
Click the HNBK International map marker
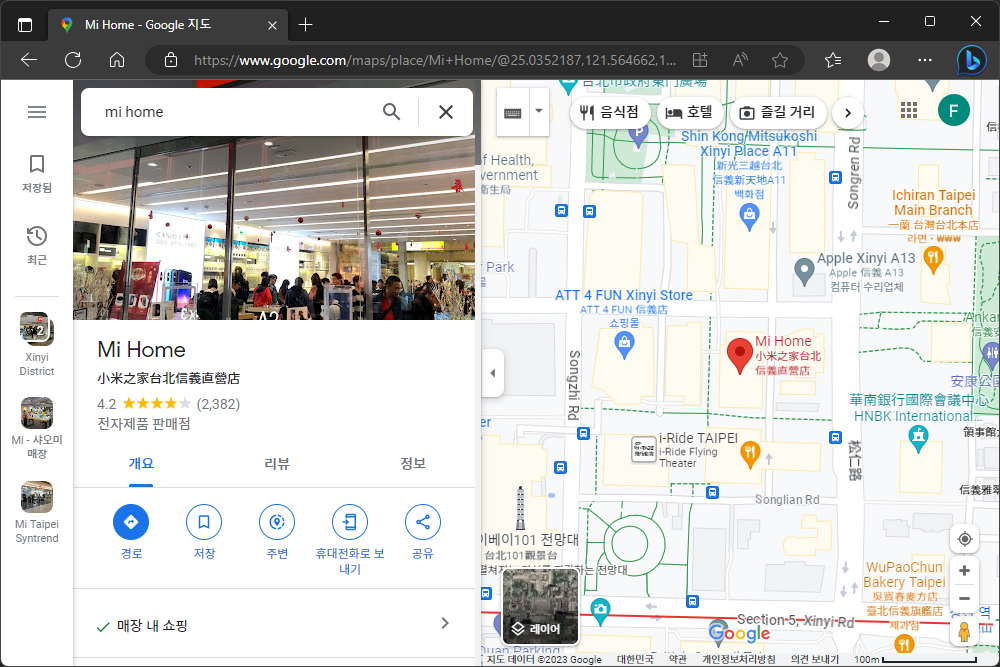pos(918,438)
